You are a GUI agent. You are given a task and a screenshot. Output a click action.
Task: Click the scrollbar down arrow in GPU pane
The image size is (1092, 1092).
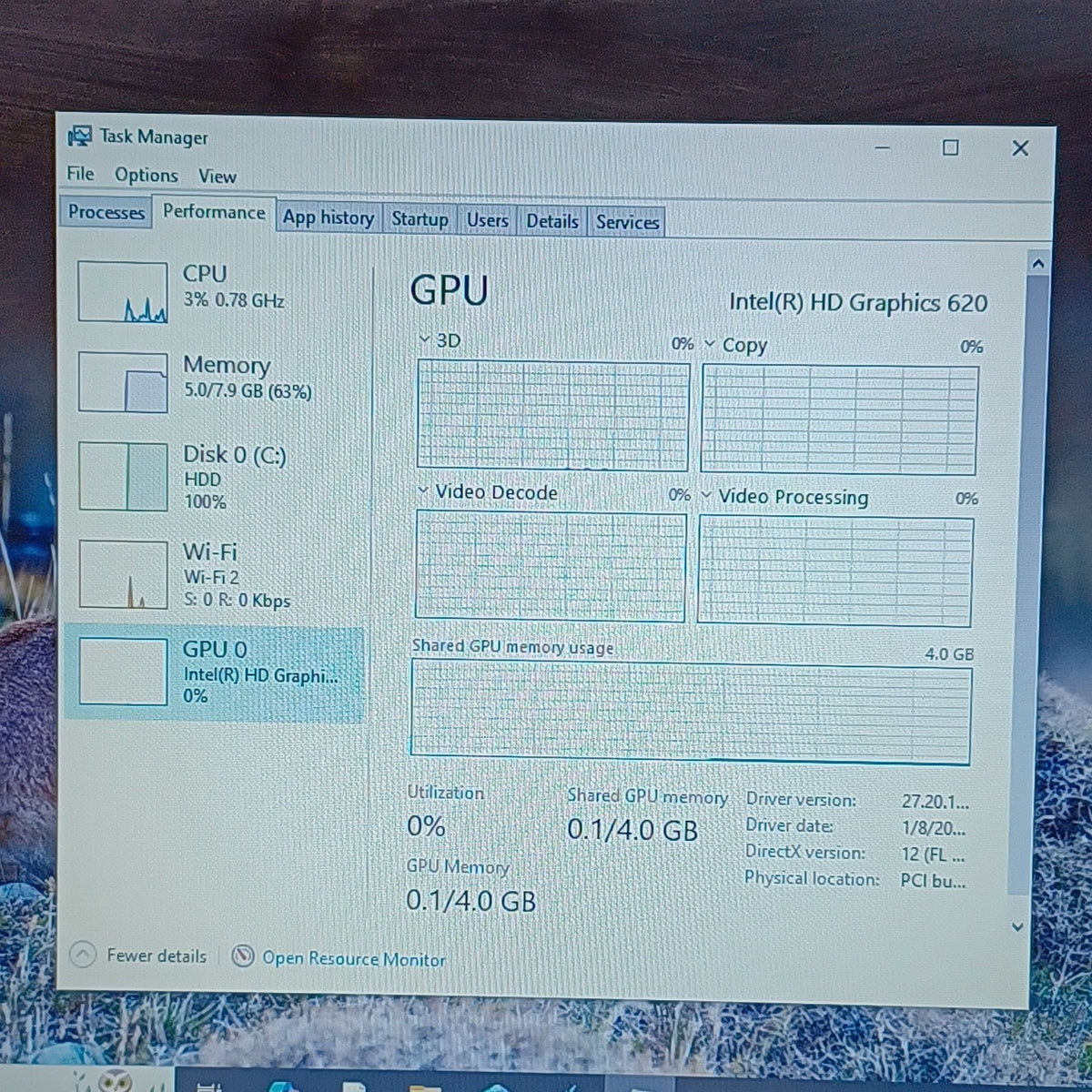1018,927
